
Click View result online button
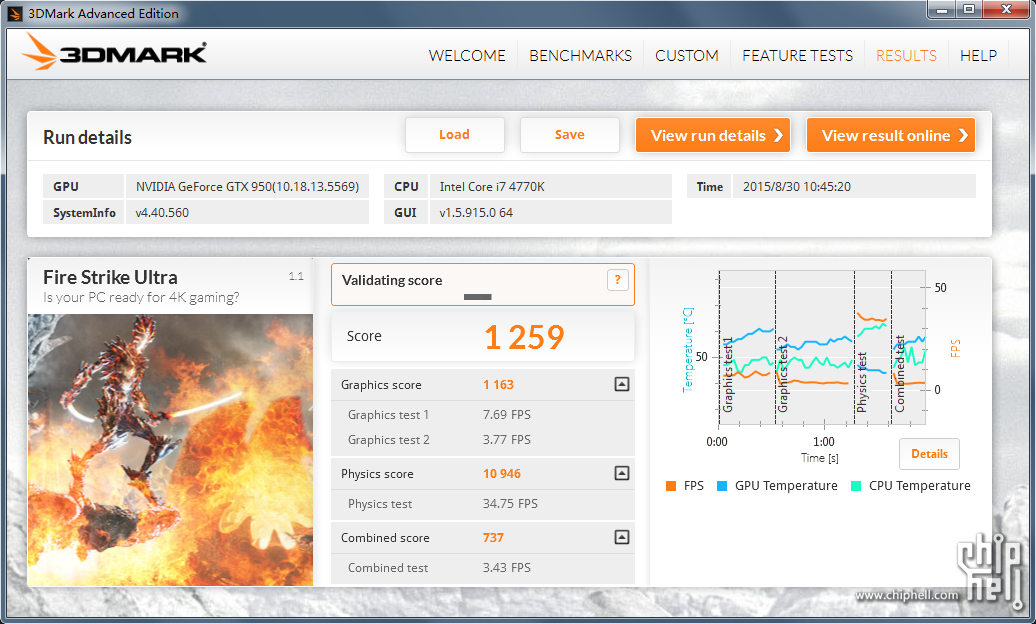point(891,136)
